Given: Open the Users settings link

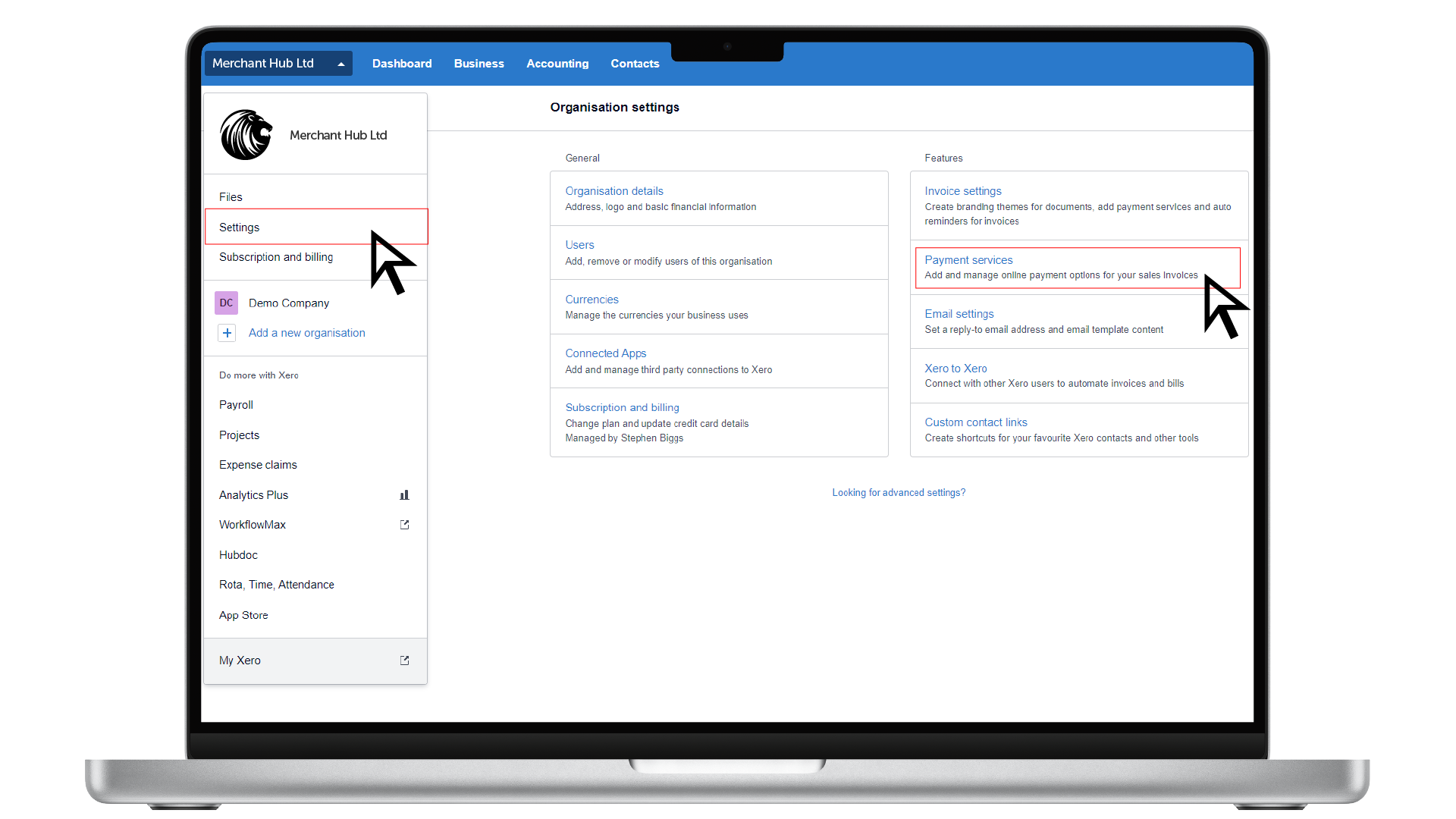Looking at the screenshot, I should (x=579, y=245).
